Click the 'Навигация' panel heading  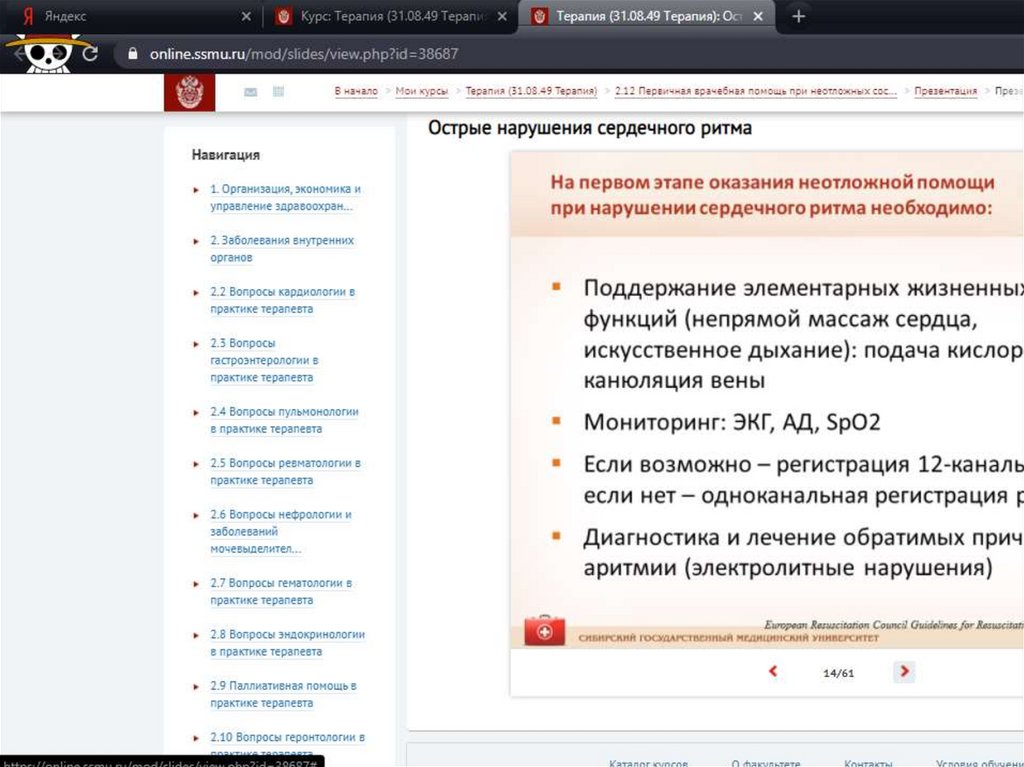point(225,155)
